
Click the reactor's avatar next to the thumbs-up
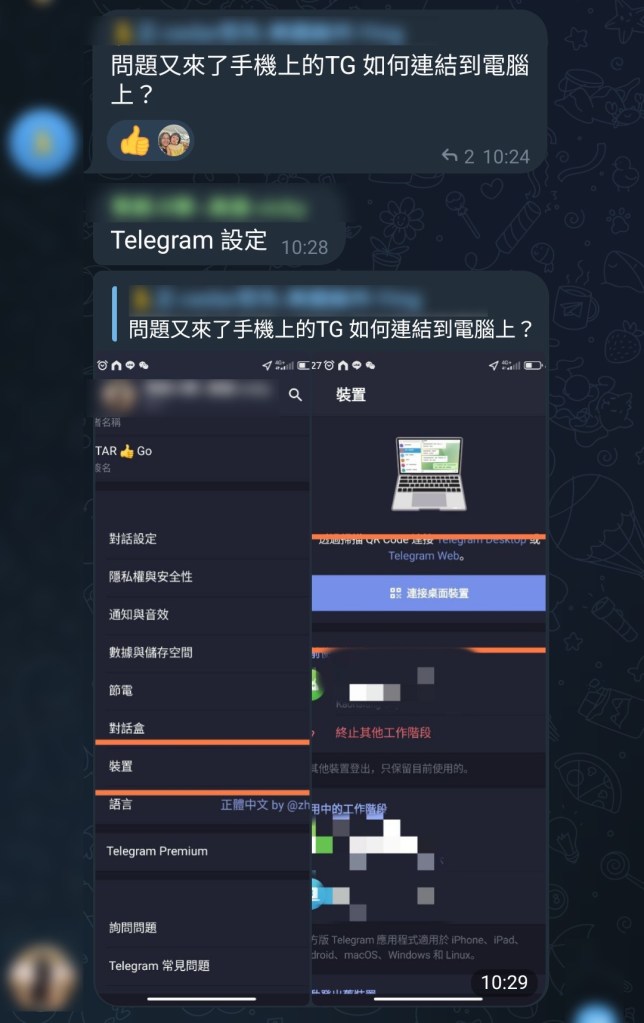(x=174, y=140)
